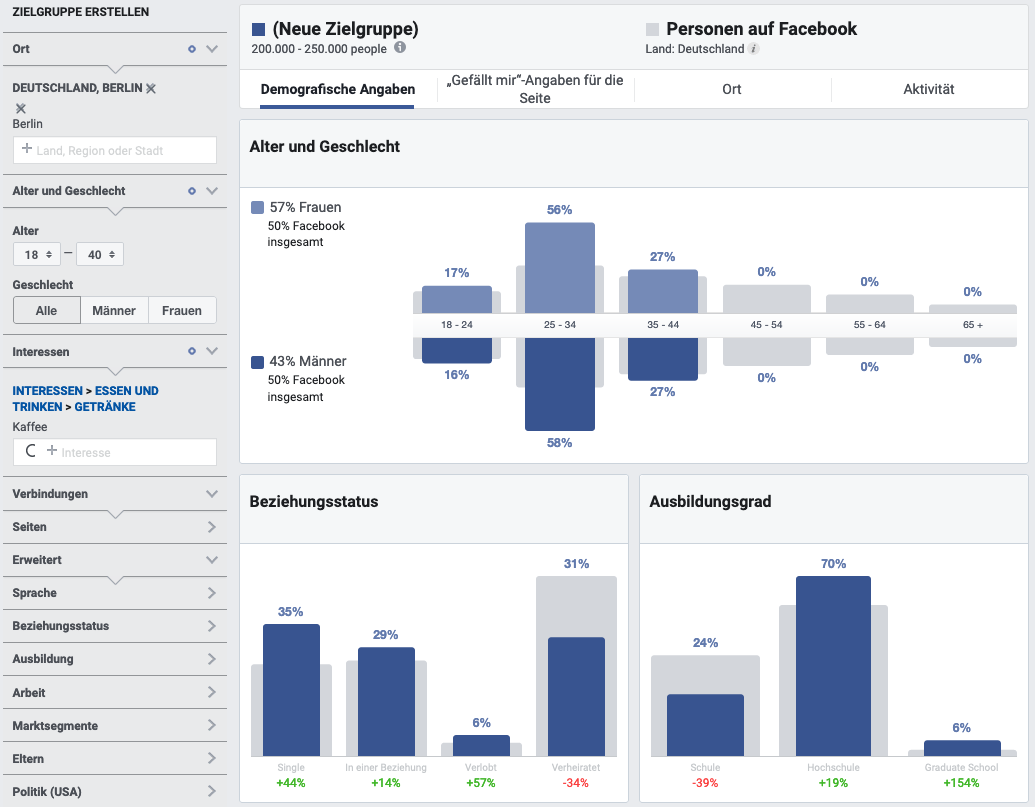Image resolution: width=1035 pixels, height=807 pixels.
Task: Click info icon next to Land: Deutschland
Action: [x=754, y=48]
